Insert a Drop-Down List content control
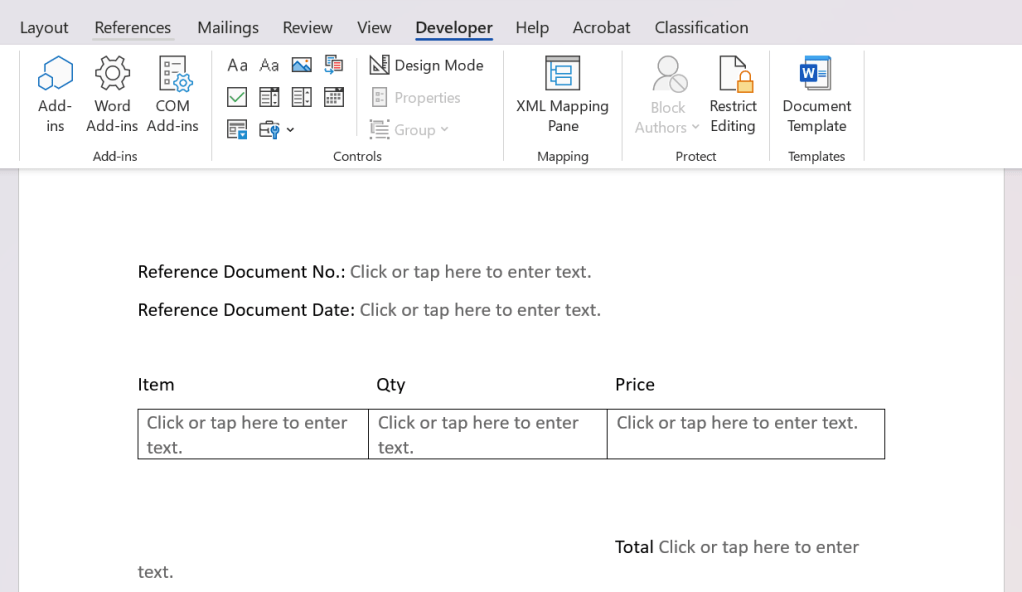Image resolution: width=1022 pixels, height=592 pixels. tap(301, 97)
